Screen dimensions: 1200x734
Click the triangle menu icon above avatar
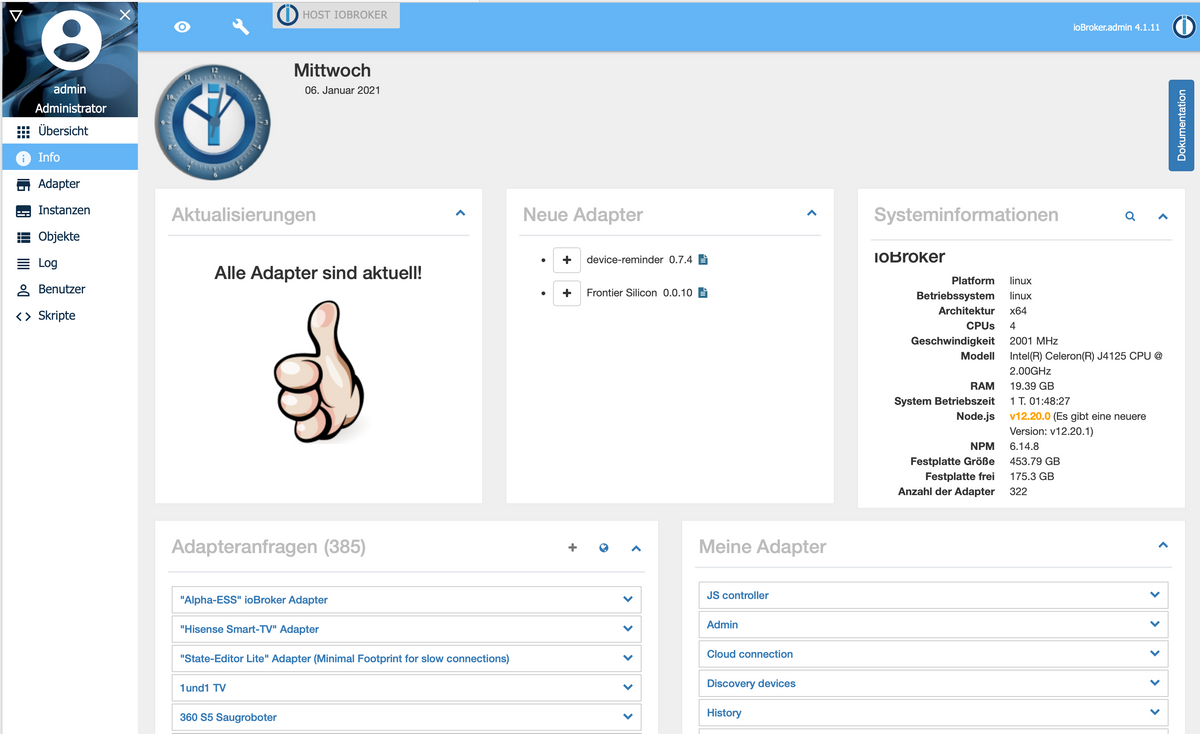tap(15, 14)
